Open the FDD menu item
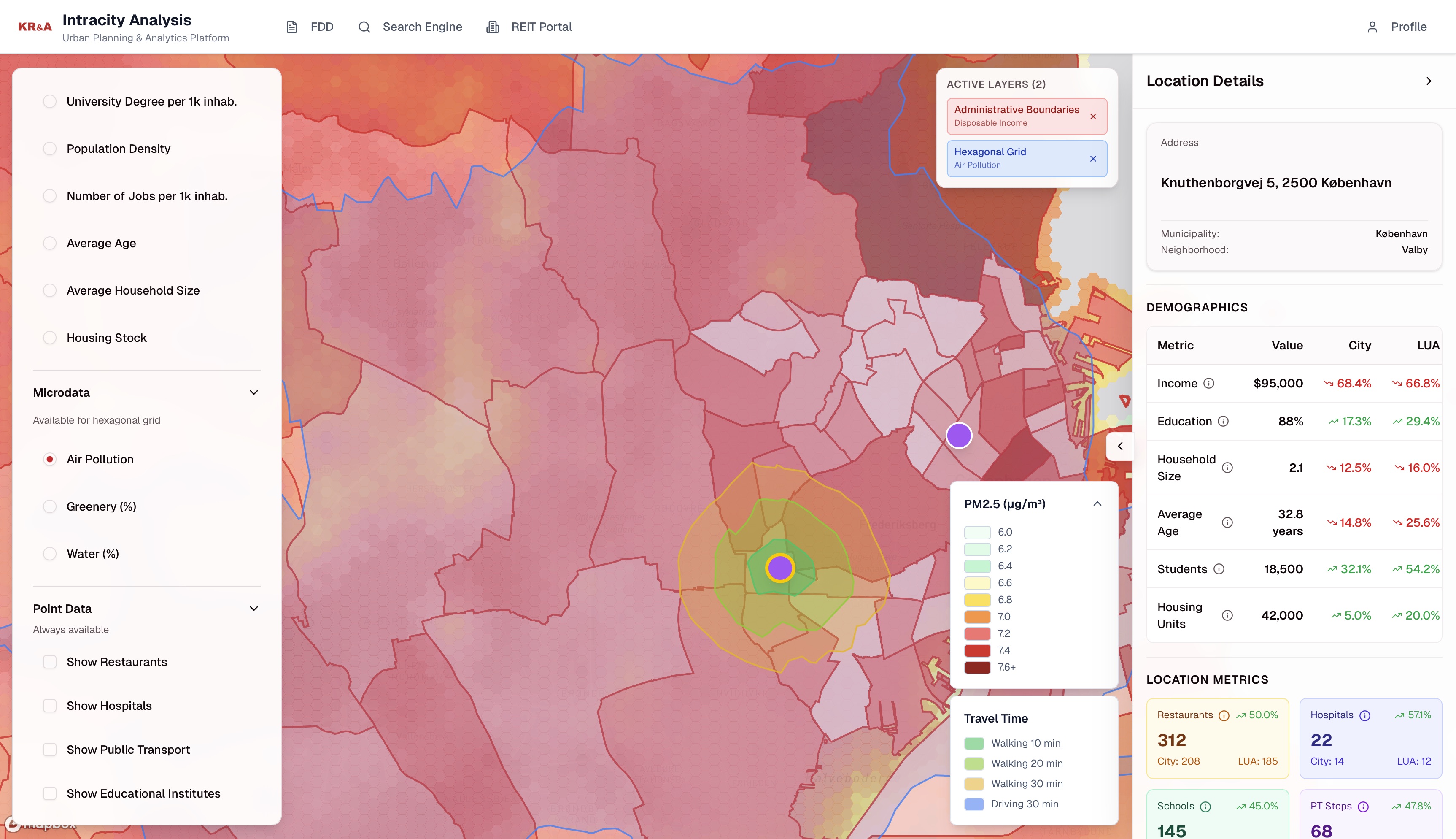This screenshot has width=1456, height=839. click(x=310, y=27)
